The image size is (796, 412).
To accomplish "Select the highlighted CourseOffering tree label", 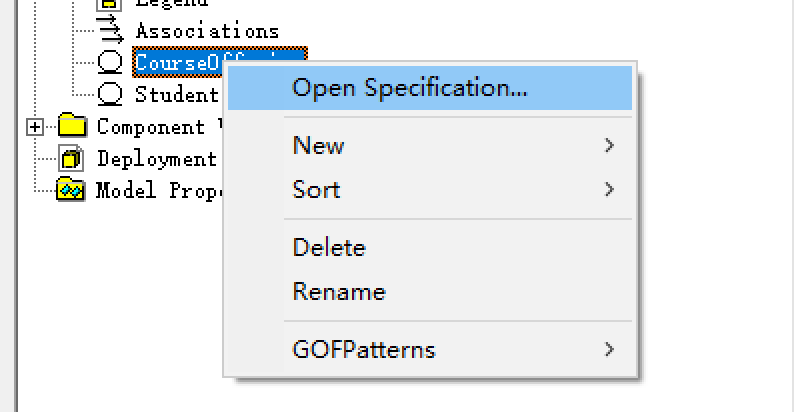I will (180, 64).
